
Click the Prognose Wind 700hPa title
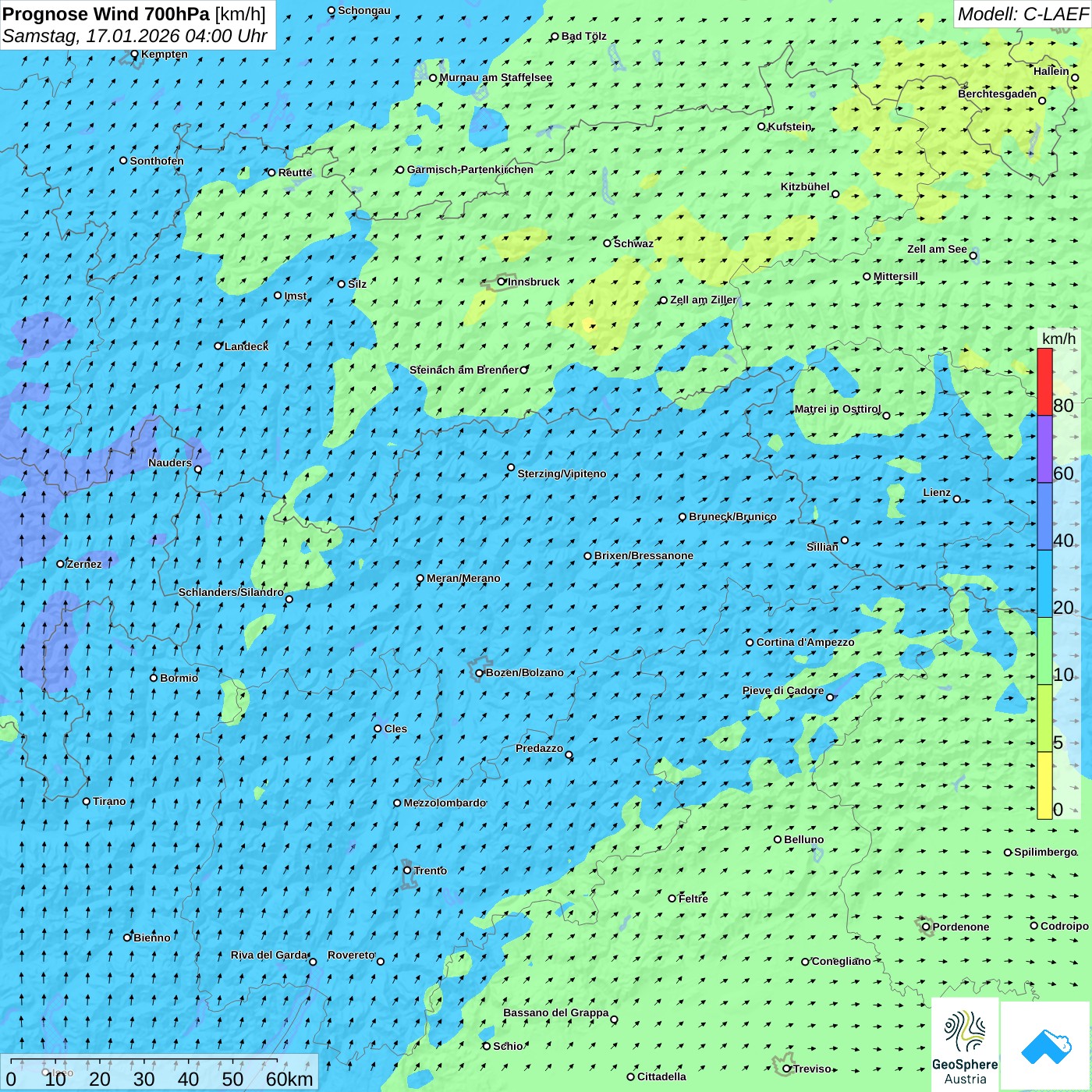106,14
